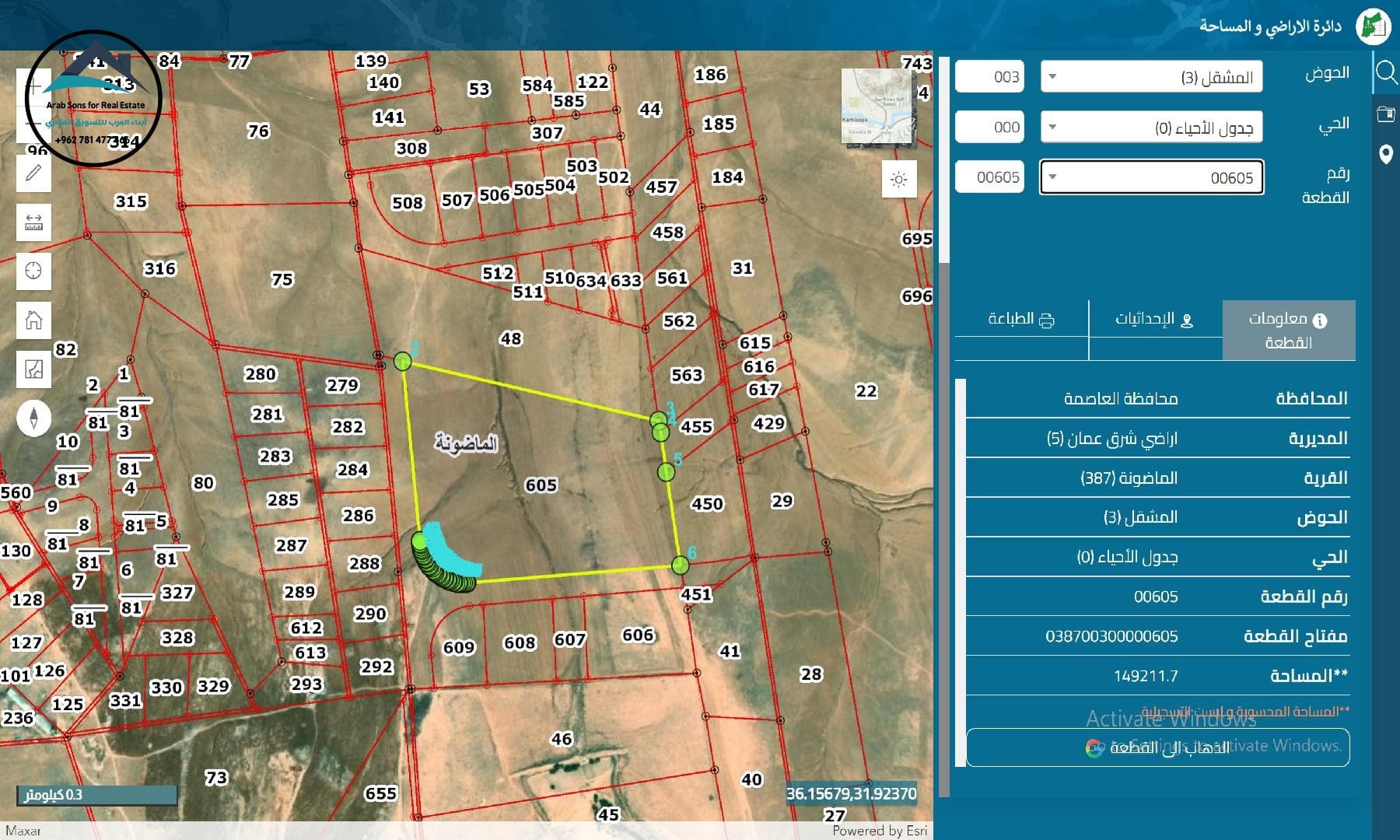
Task: Click the locate crosshair button
Action: [x=33, y=271]
